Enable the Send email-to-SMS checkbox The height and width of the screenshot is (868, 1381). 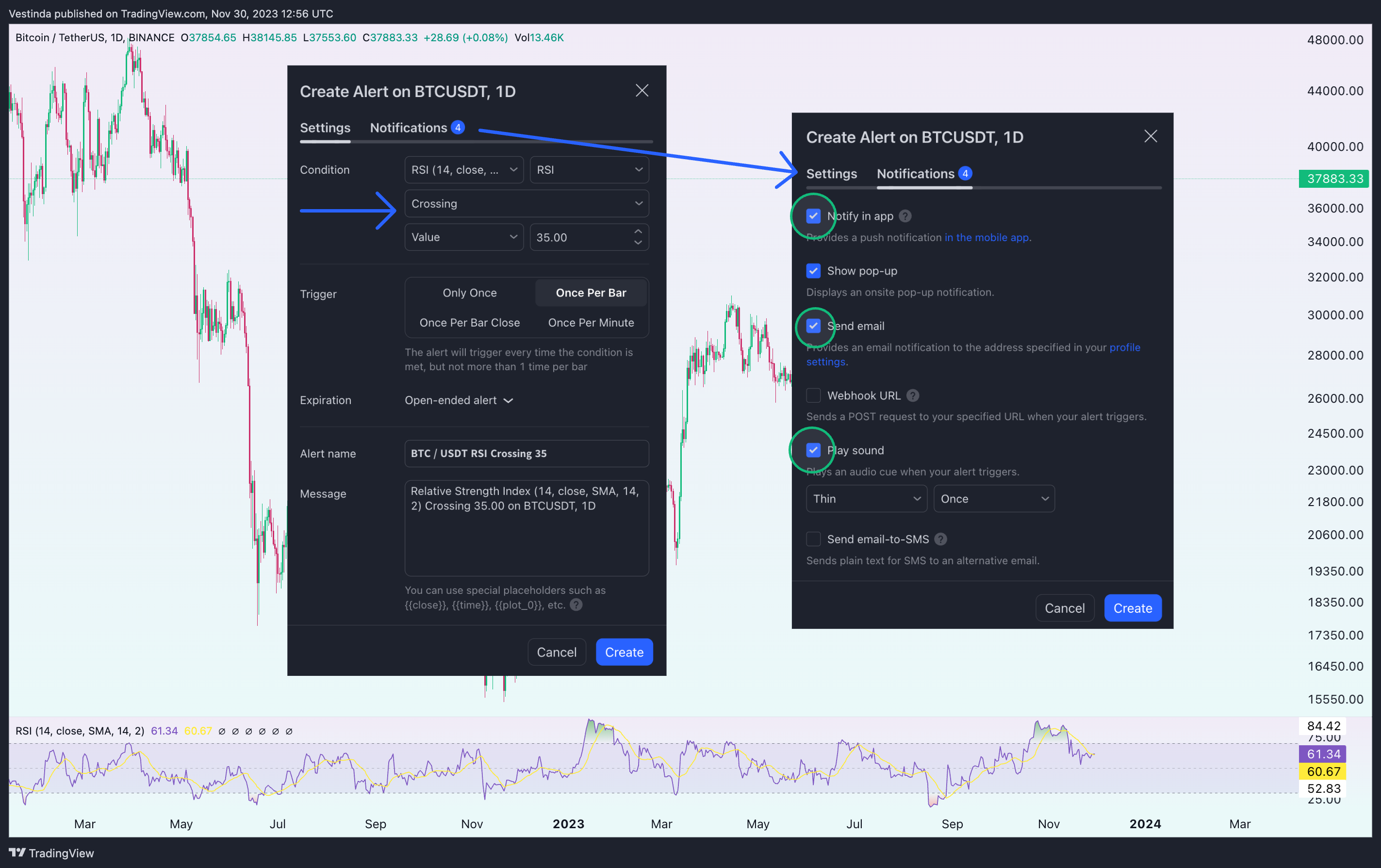[x=813, y=539]
